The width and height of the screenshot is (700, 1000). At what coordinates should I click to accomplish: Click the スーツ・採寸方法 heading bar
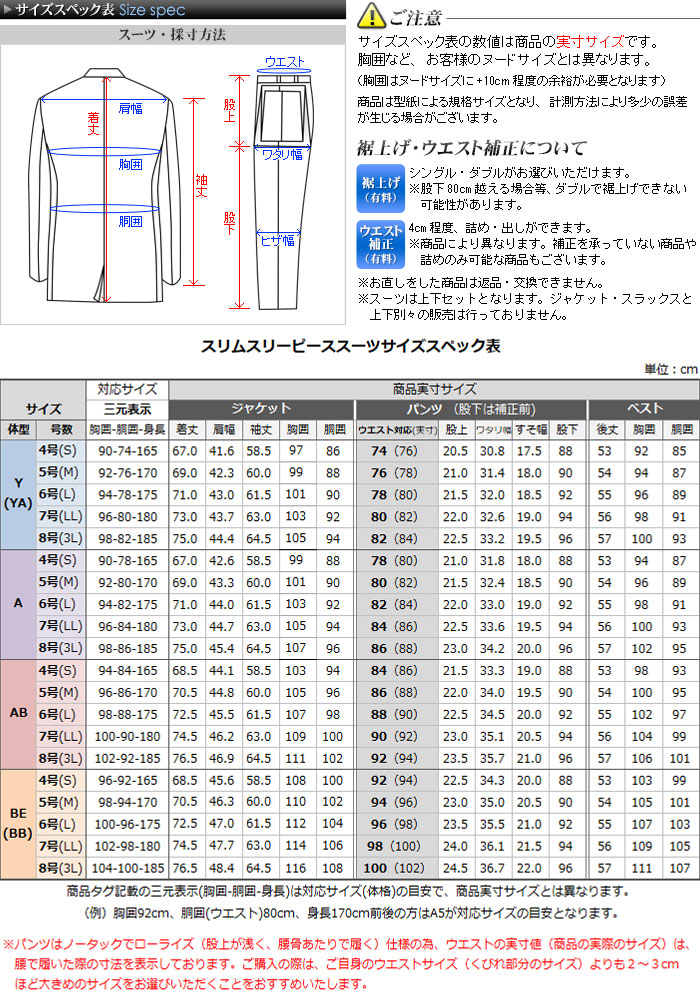click(173, 34)
